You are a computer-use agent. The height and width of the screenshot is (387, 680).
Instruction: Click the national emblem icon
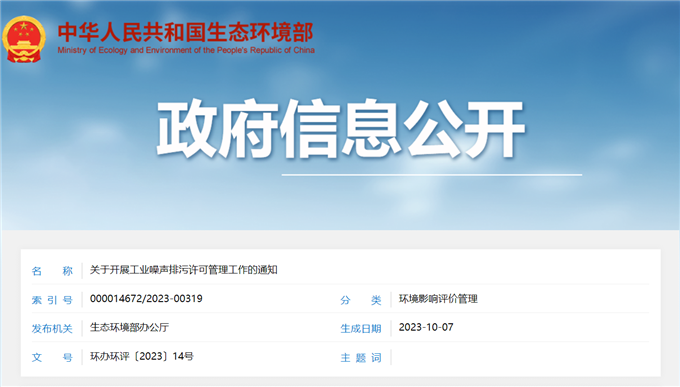click(23, 39)
